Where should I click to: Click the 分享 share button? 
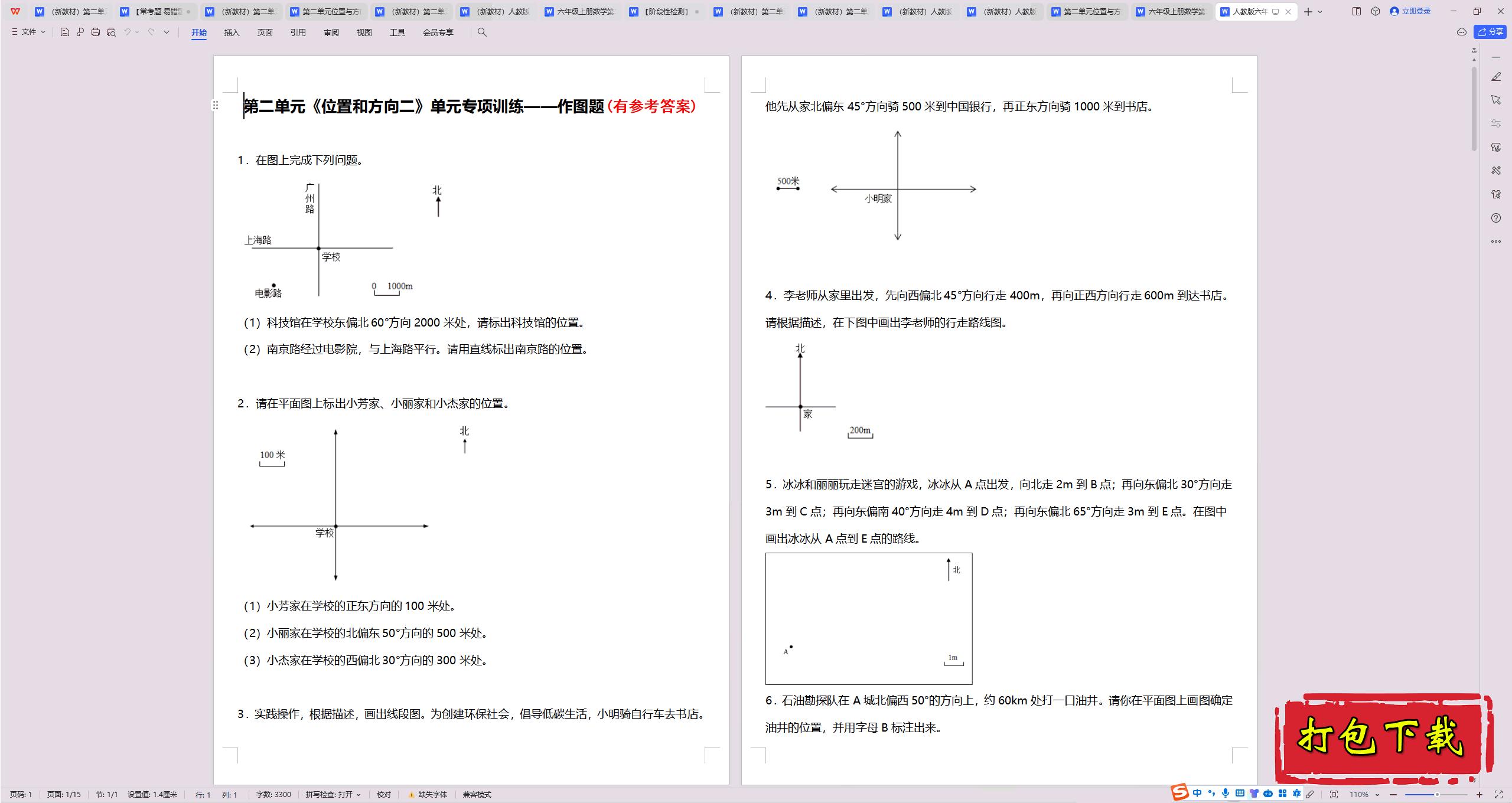(1490, 32)
